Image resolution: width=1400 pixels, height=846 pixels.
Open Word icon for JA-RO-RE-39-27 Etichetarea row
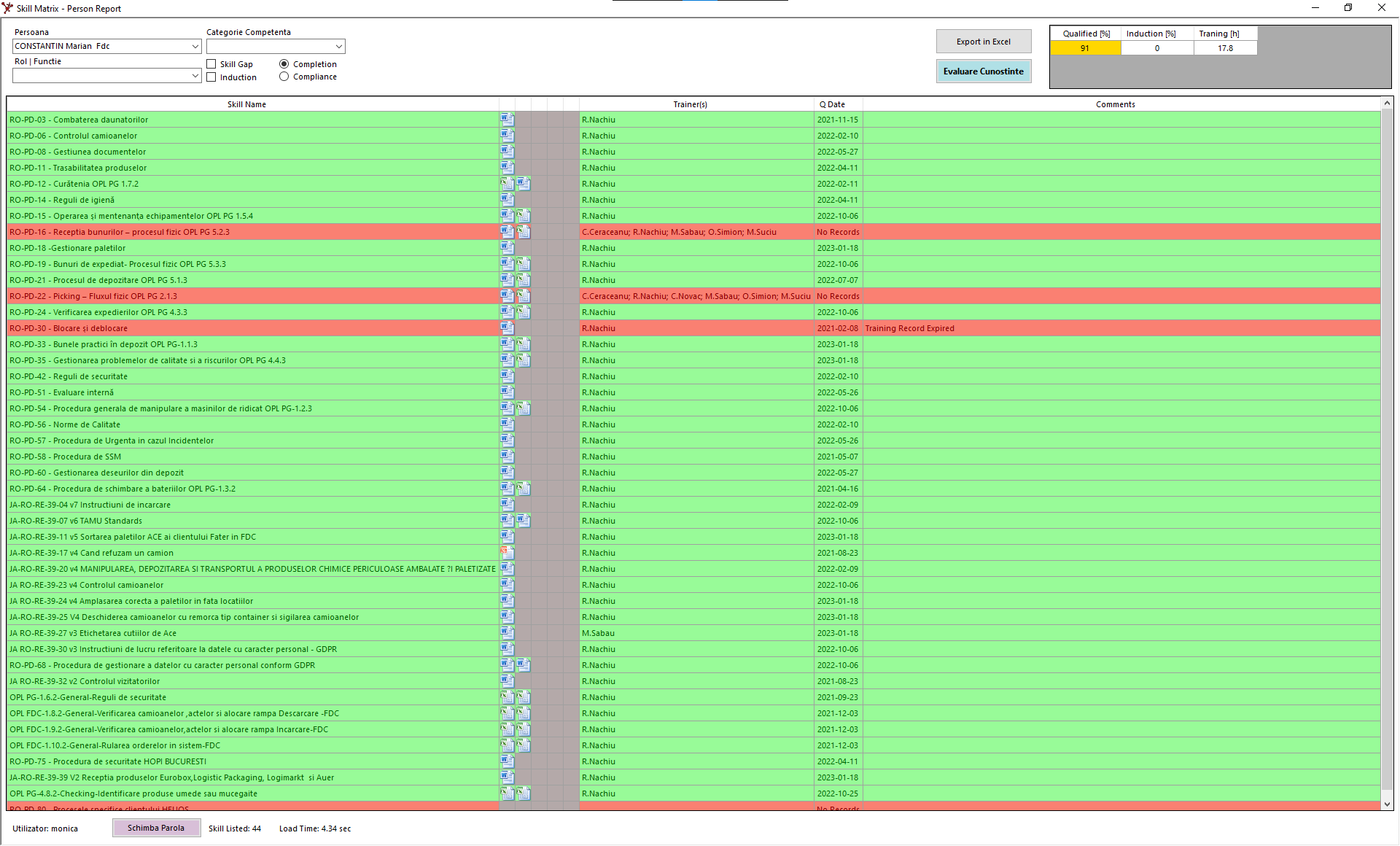click(507, 633)
